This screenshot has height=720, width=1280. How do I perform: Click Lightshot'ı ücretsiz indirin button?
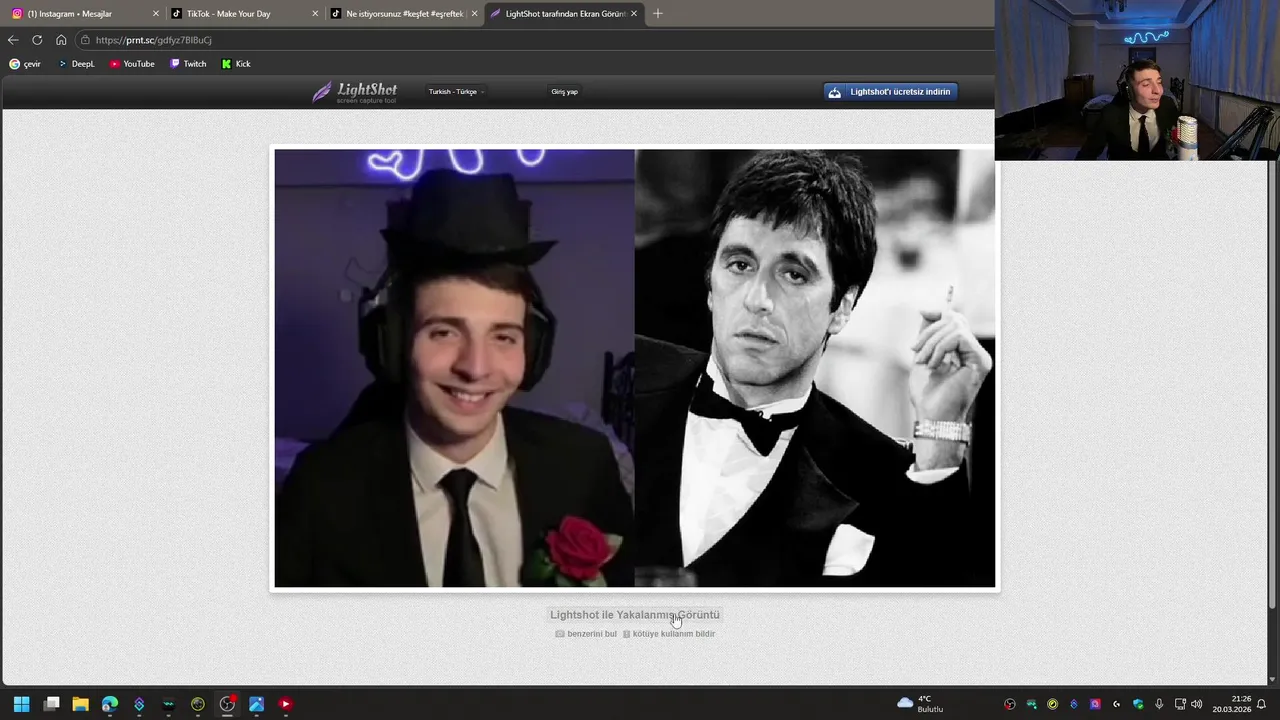891,92
